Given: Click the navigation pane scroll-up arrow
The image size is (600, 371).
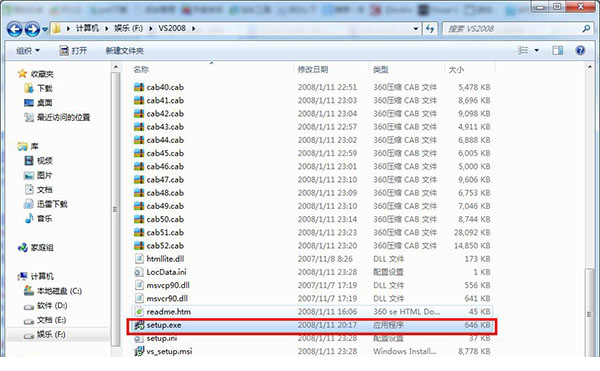Looking at the screenshot, I should (116, 67).
